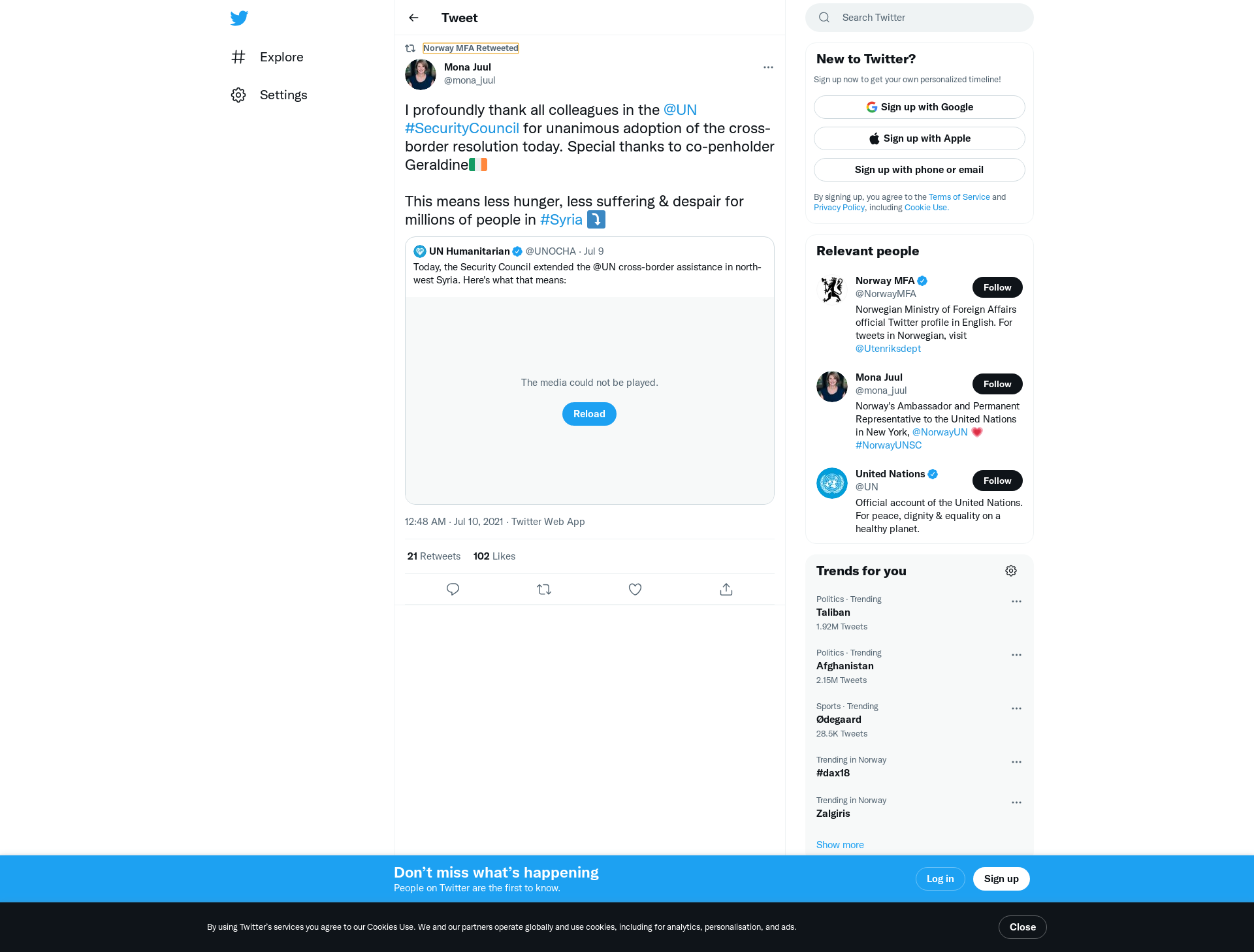Screen dimensions: 1254x952
Task: Retweet using the retweet icon below the tweet
Action: [544, 590]
